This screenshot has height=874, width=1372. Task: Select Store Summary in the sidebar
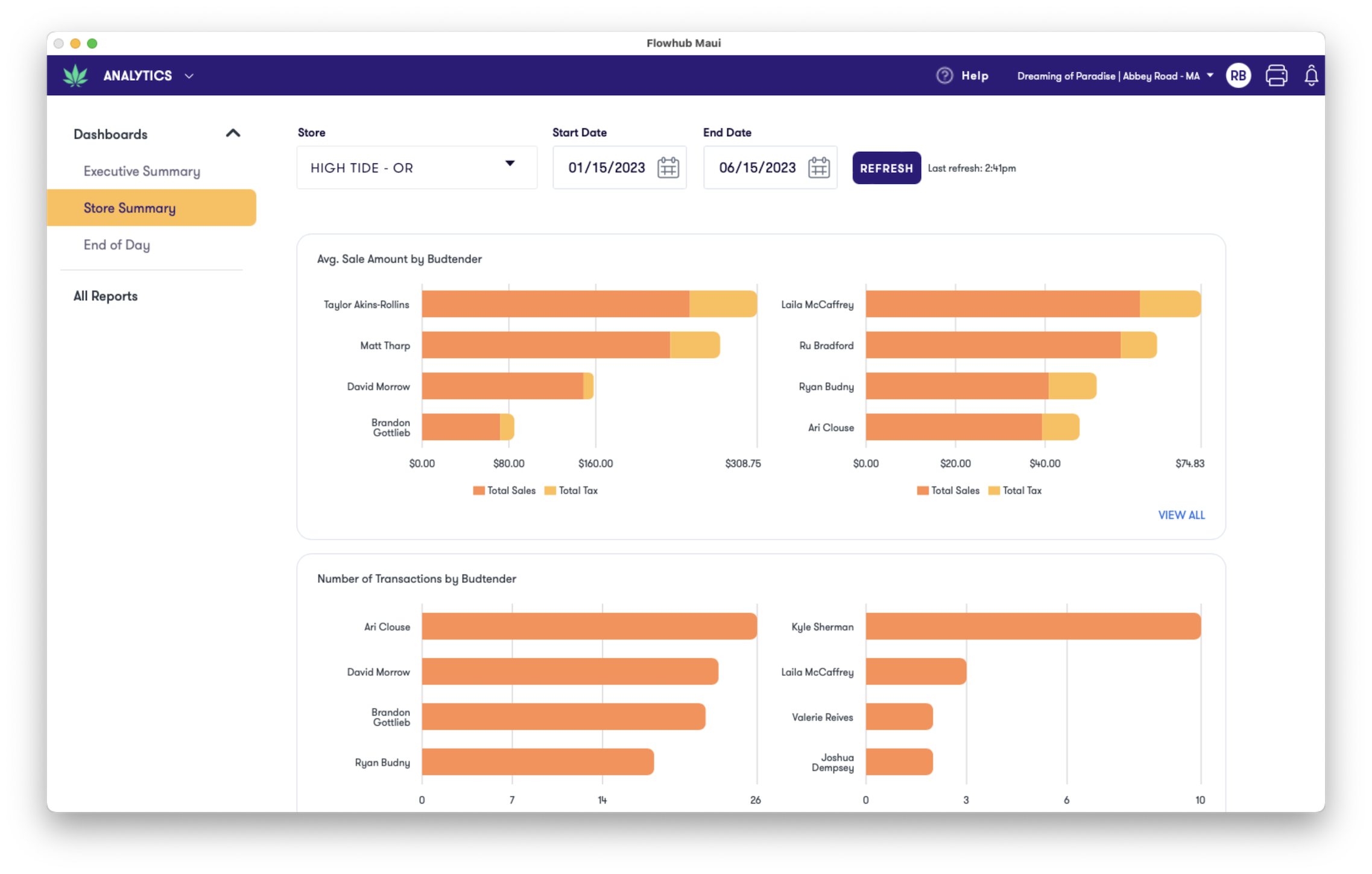[151, 208]
